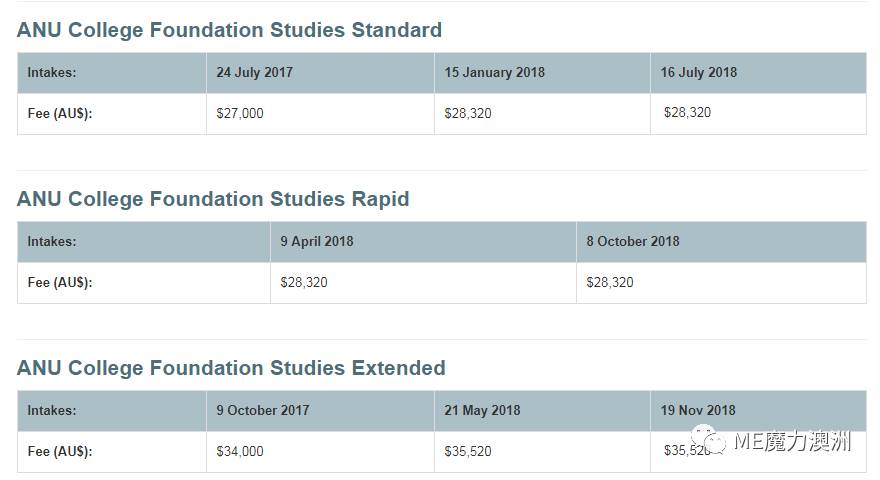Select the 16 July 2018 intake cell

pos(758,72)
